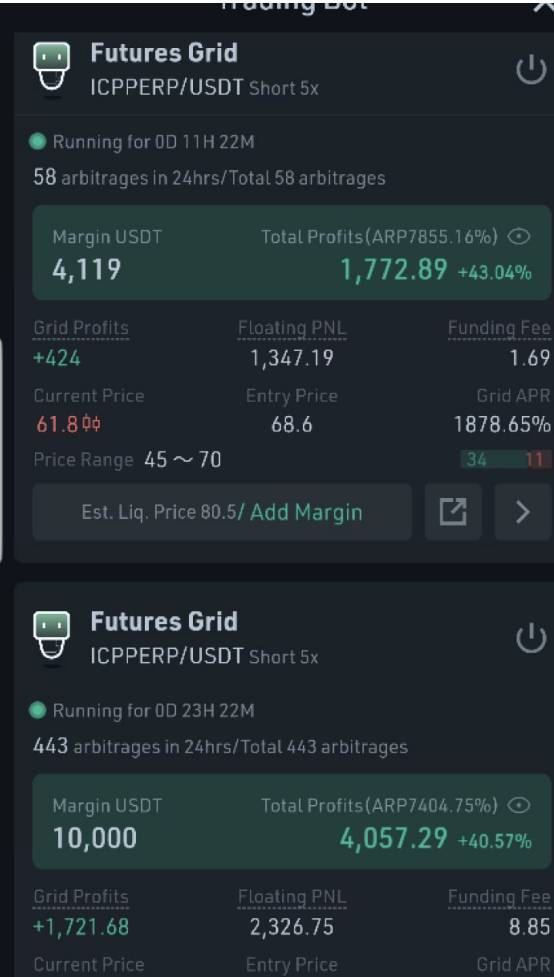Click first Futures Grid robot icon
This screenshot has width=554, height=977.
[52, 70]
